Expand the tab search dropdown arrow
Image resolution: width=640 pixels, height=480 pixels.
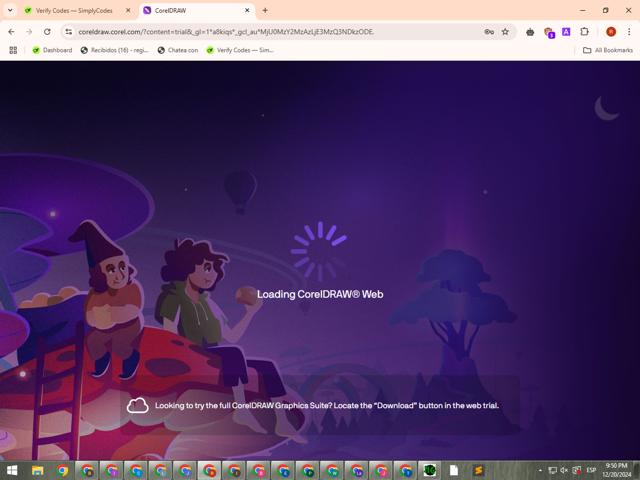(x=10, y=11)
